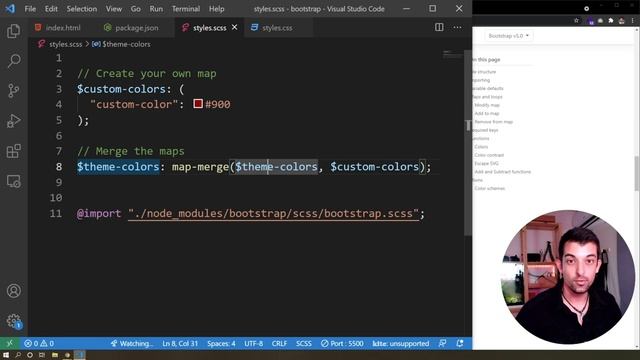Screen dimensions: 640x360
Task: Open the Extensions view
Action: point(13,151)
